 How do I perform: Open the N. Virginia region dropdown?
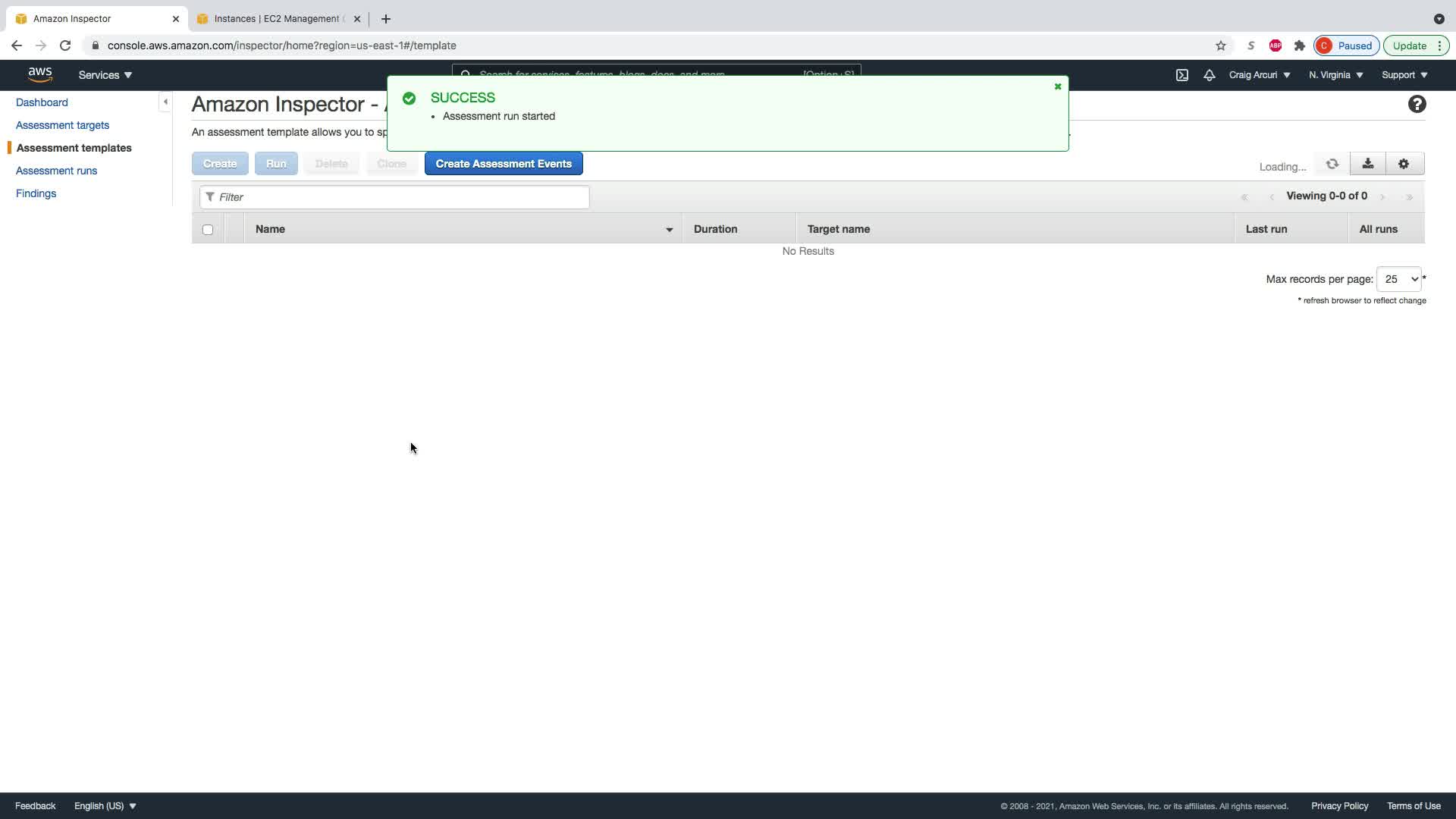tap(1335, 75)
